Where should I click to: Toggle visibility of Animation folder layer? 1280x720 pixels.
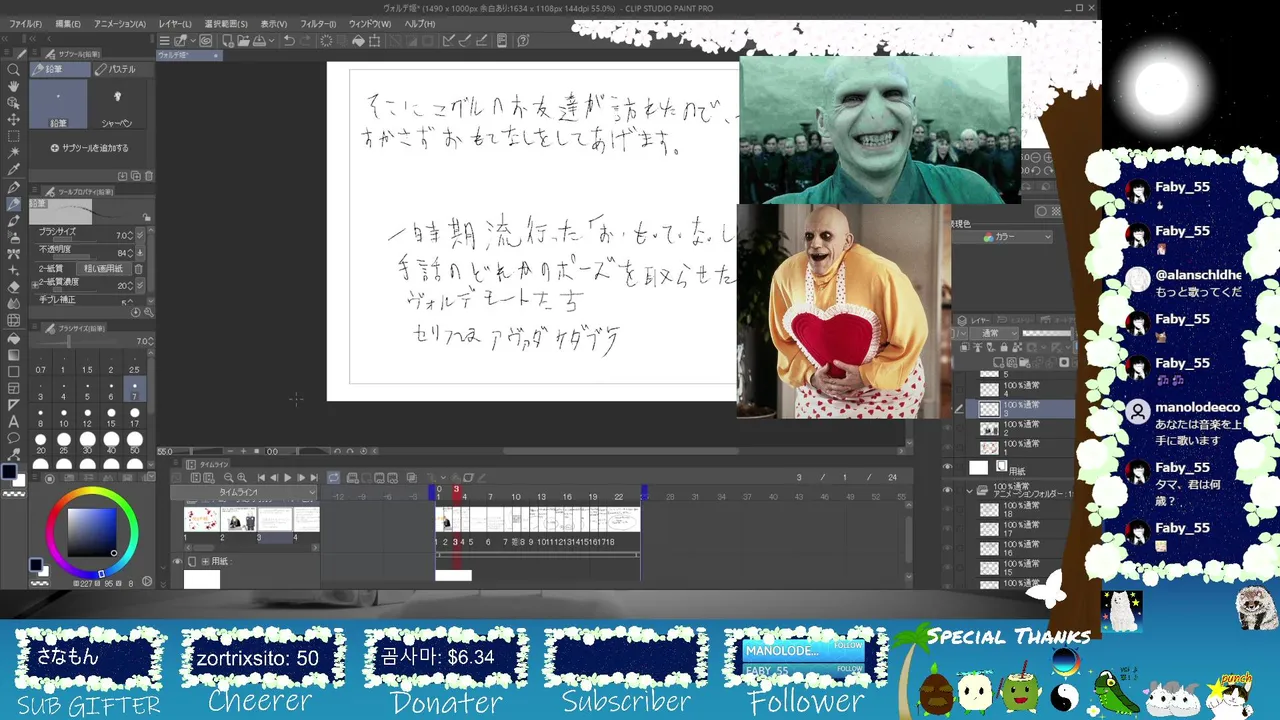(x=947, y=491)
